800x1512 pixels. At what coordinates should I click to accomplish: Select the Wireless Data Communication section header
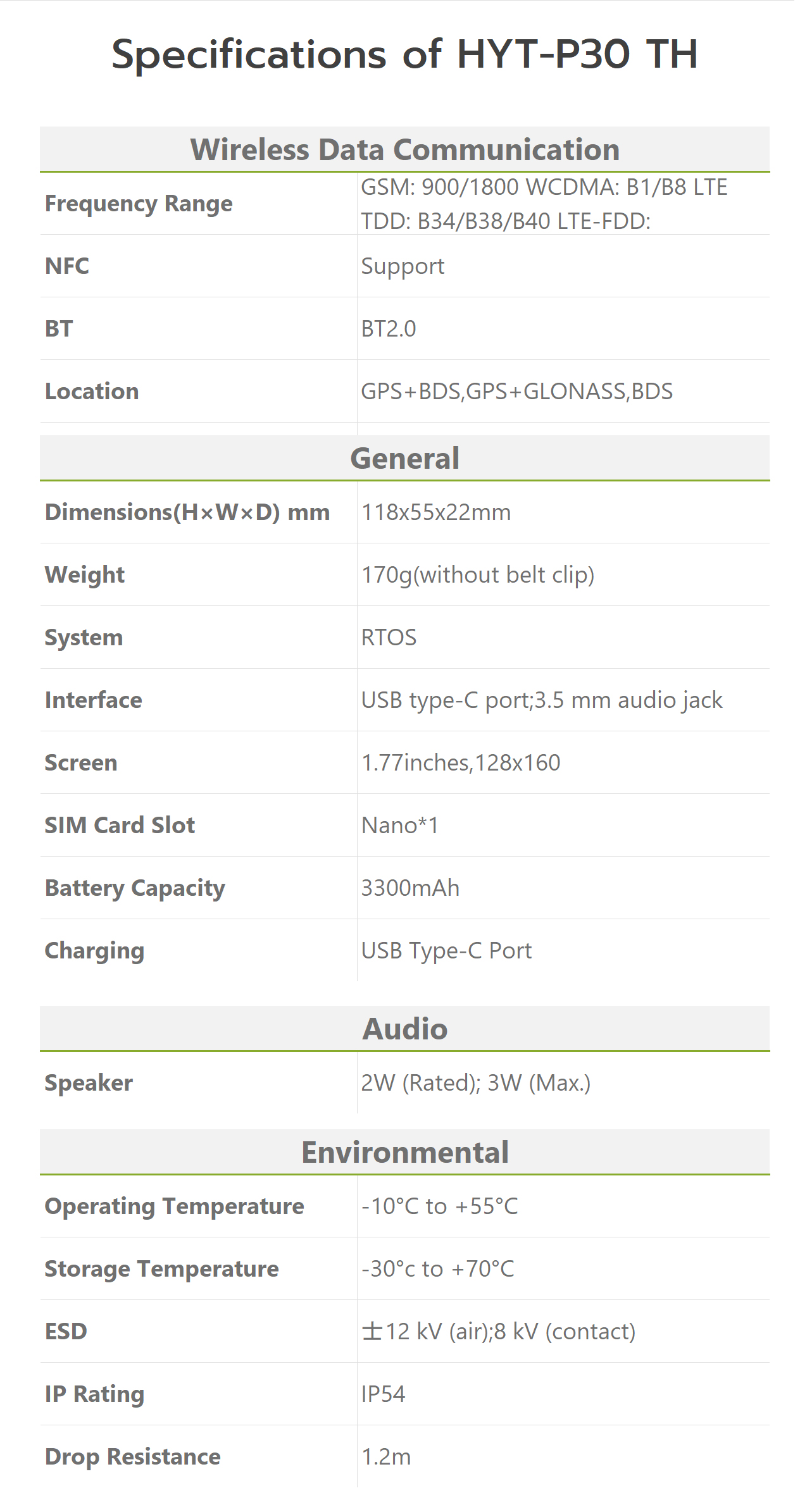(x=405, y=149)
